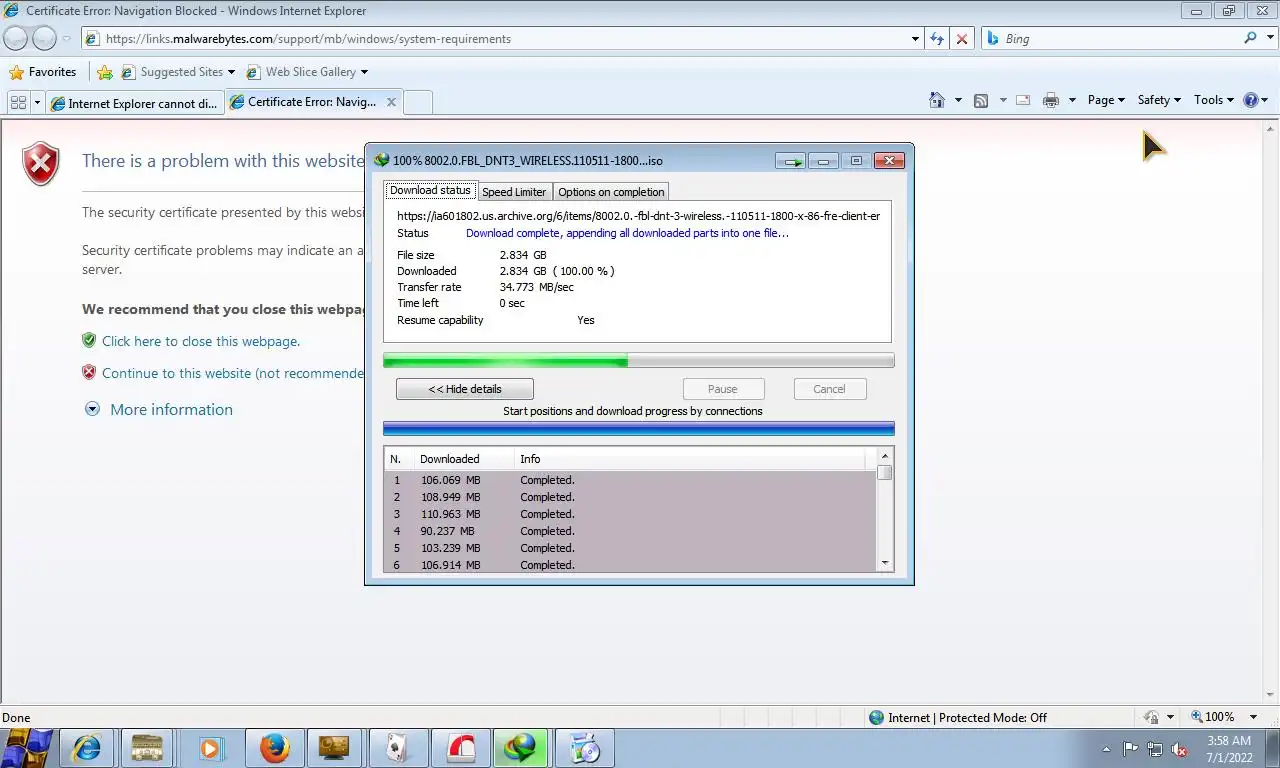Click here to close this webpage link
This screenshot has width=1280, height=768.
pyautogui.click(x=201, y=341)
